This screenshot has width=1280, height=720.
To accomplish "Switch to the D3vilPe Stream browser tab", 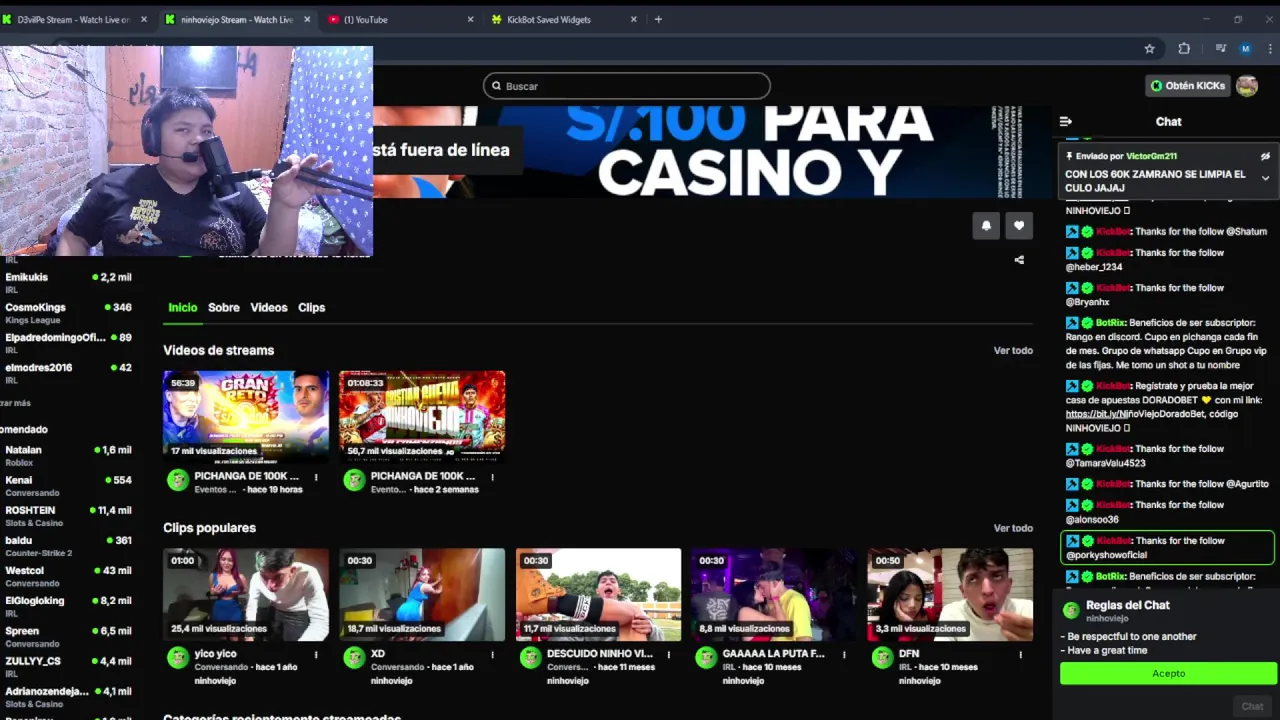I will (76, 19).
